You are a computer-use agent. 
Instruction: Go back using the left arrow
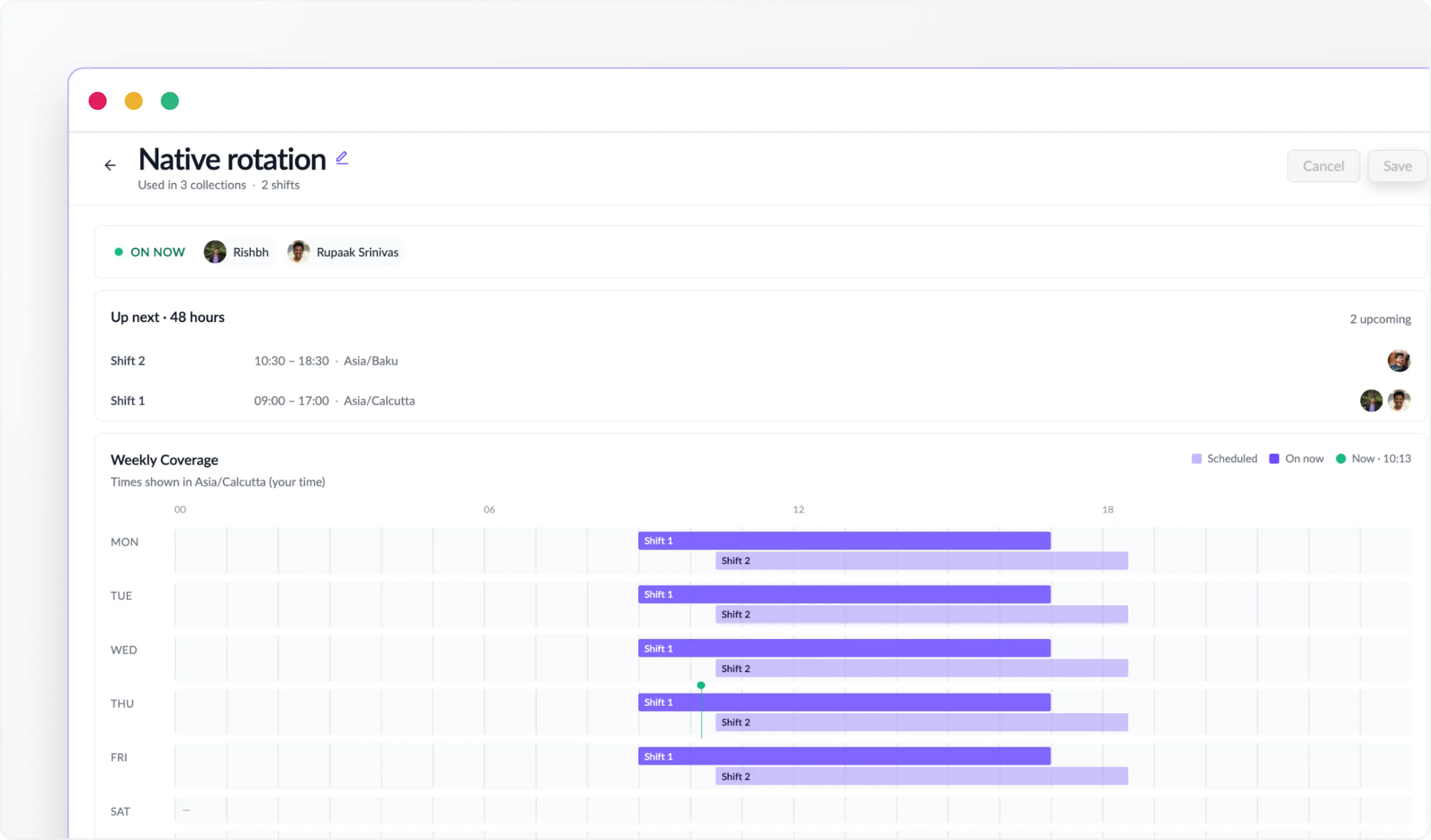pyautogui.click(x=110, y=165)
